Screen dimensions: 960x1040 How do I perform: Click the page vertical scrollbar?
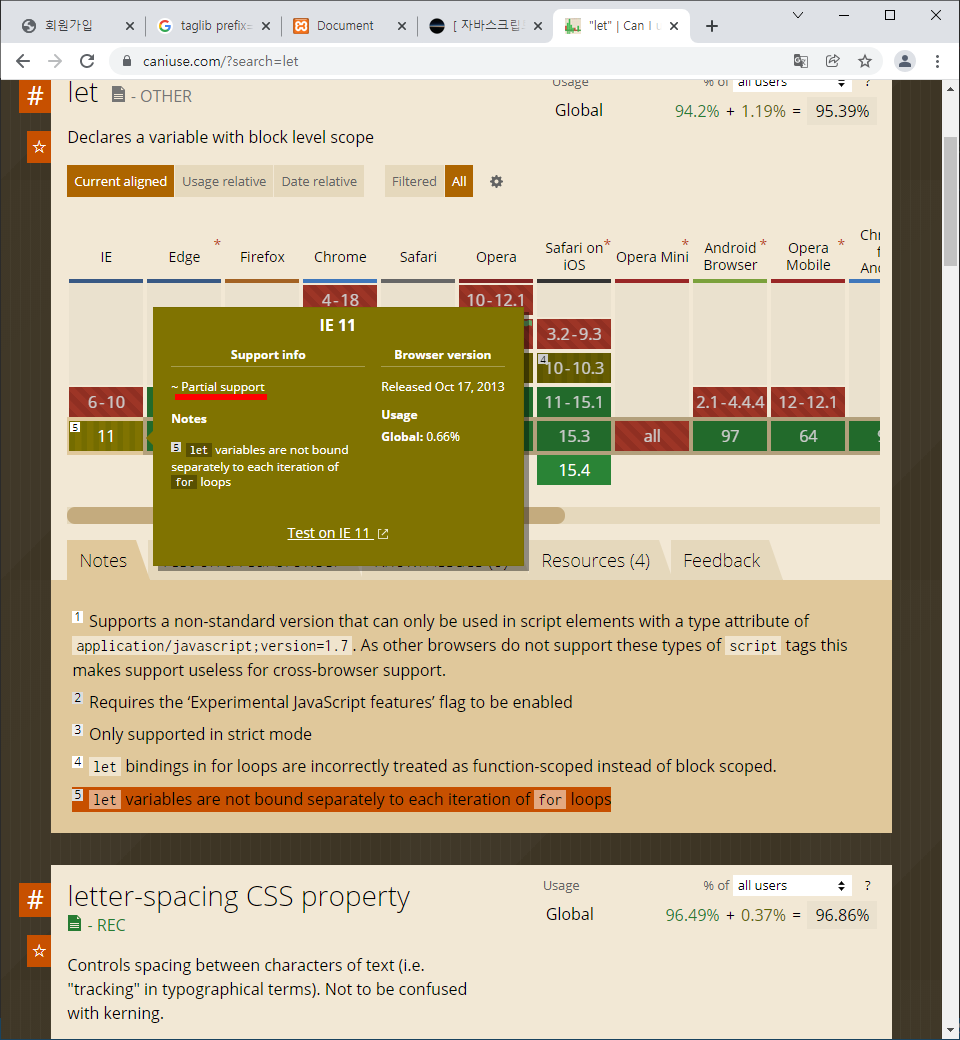(x=951, y=200)
